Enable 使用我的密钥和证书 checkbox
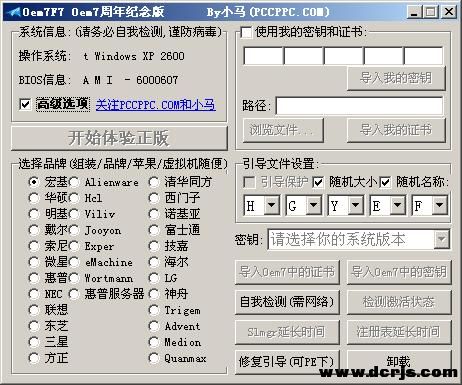This screenshot has height=385, width=462. click(x=246, y=33)
